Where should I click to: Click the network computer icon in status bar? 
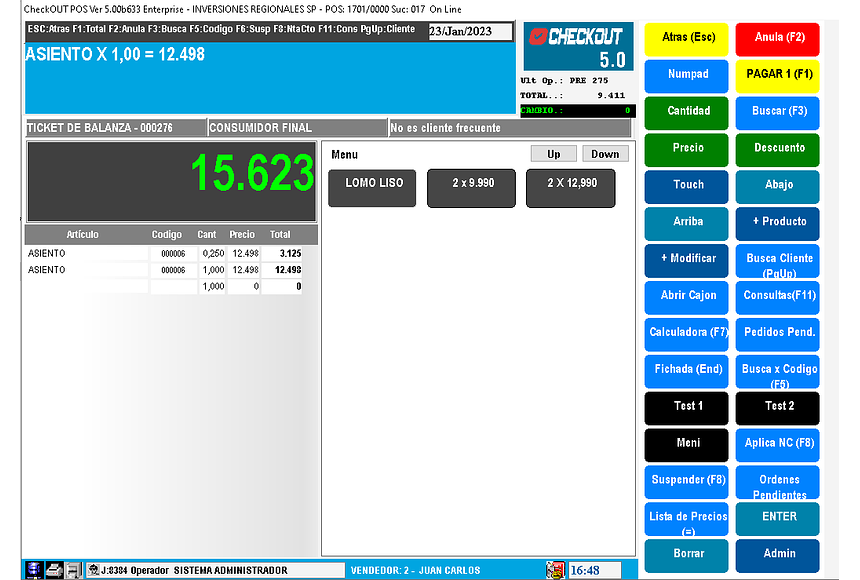(x=33, y=570)
